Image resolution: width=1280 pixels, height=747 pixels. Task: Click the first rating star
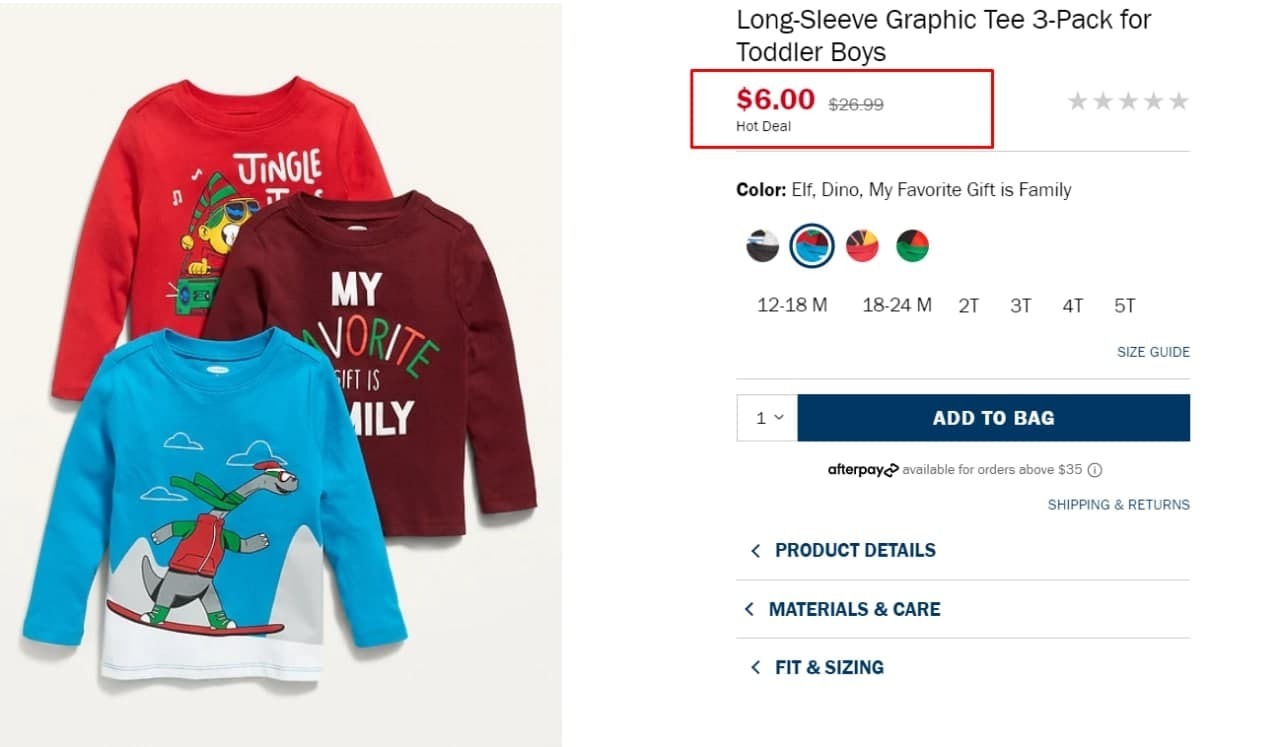click(1077, 101)
